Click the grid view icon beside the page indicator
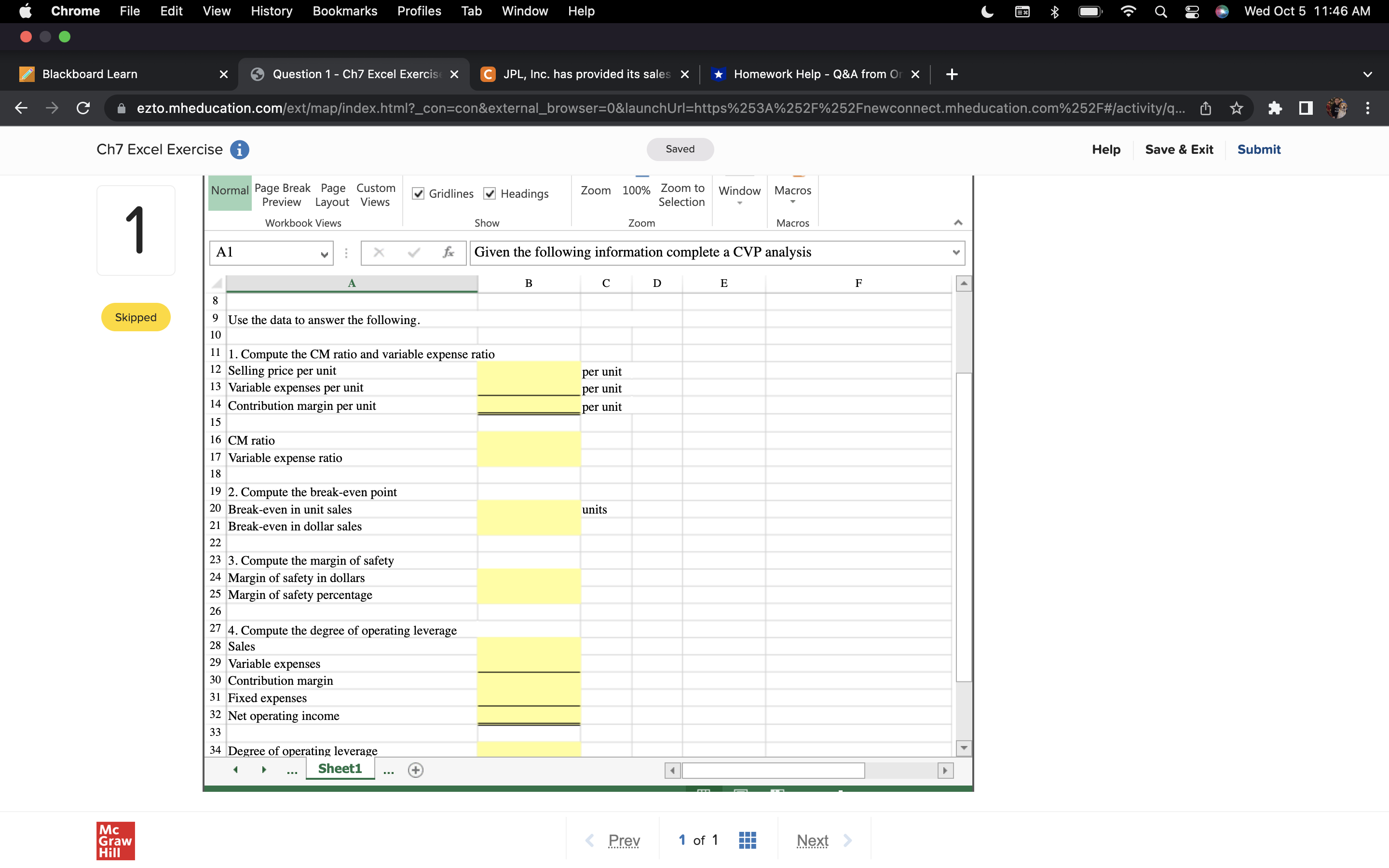This screenshot has width=1389, height=868. pyautogui.click(x=747, y=840)
